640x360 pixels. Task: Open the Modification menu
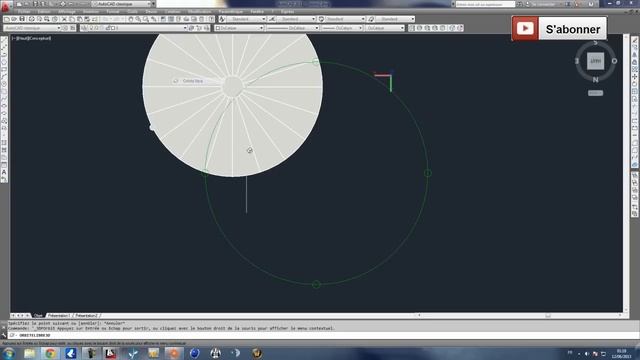click(x=200, y=11)
